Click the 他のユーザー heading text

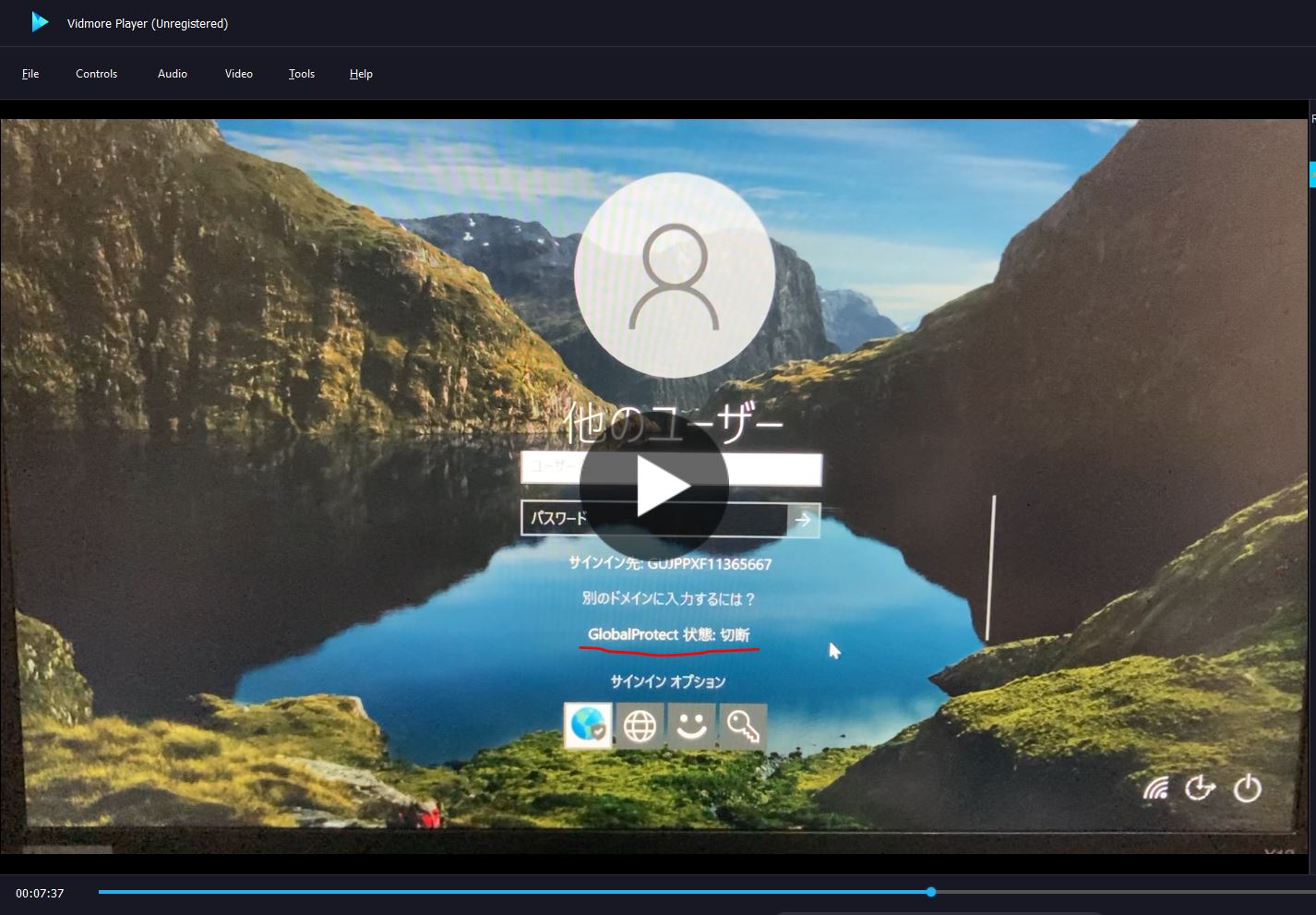tap(674, 426)
